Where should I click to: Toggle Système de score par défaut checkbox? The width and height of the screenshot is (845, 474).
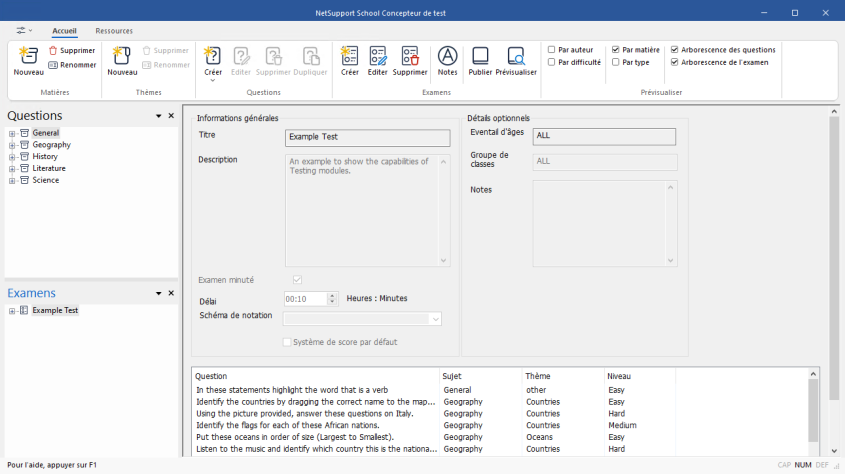(x=287, y=342)
